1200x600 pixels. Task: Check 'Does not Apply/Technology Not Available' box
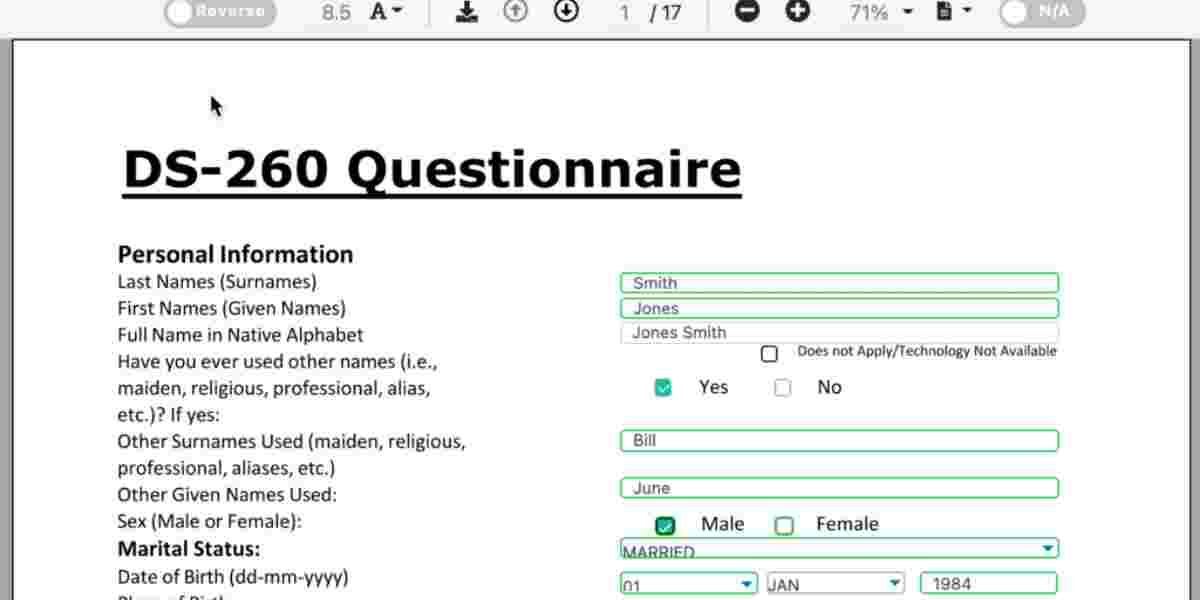tap(769, 353)
